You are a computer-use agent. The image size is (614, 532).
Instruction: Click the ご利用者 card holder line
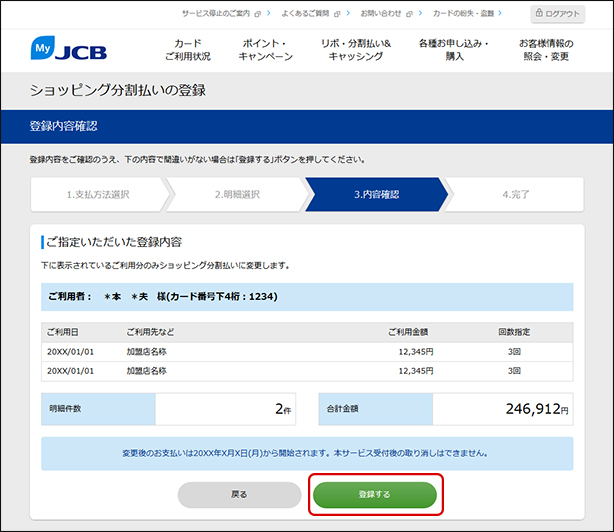307,297
